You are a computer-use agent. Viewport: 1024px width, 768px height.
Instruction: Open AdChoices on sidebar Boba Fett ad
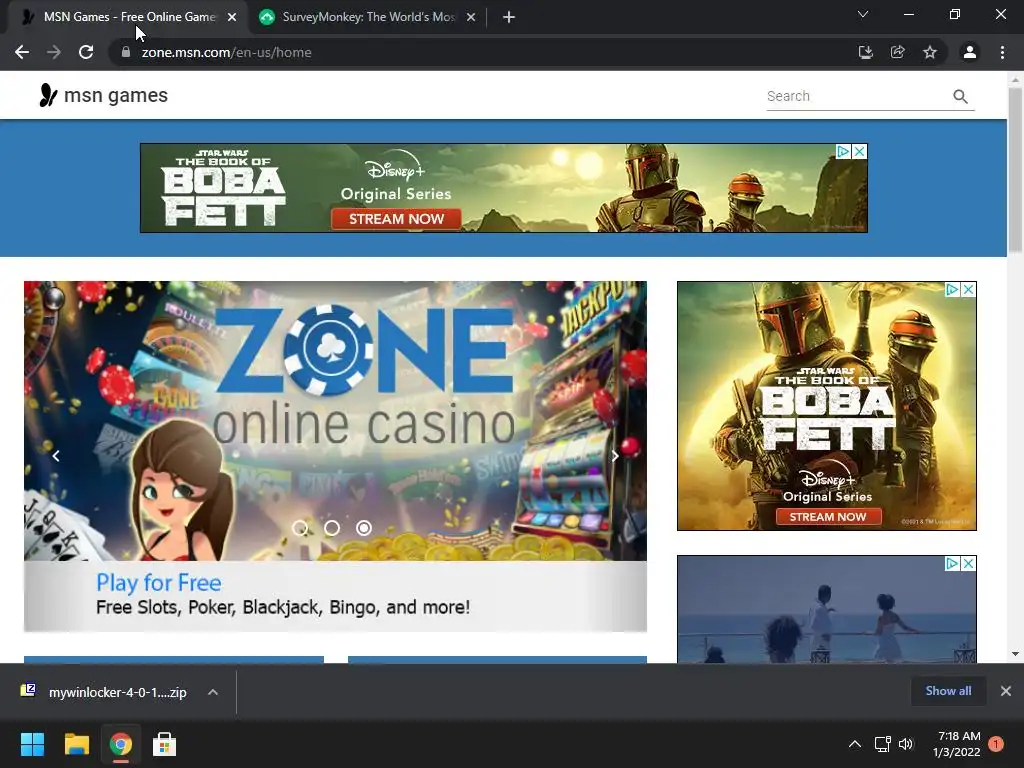pyautogui.click(x=953, y=289)
